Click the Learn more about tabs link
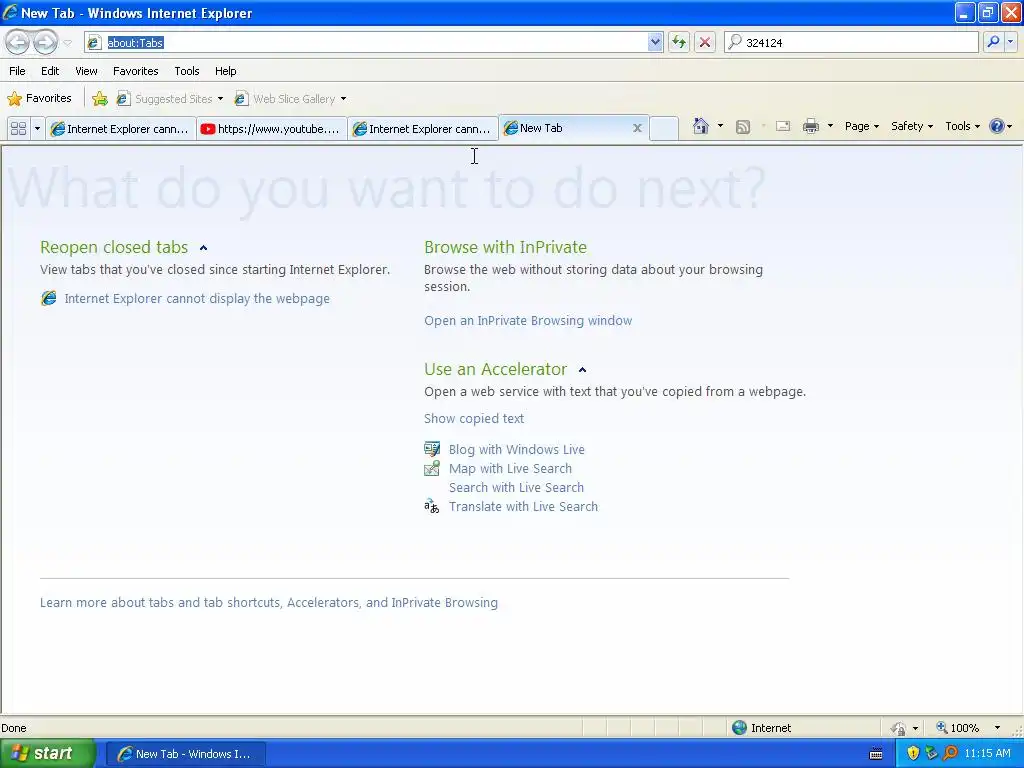This screenshot has width=1024, height=768. point(269,603)
